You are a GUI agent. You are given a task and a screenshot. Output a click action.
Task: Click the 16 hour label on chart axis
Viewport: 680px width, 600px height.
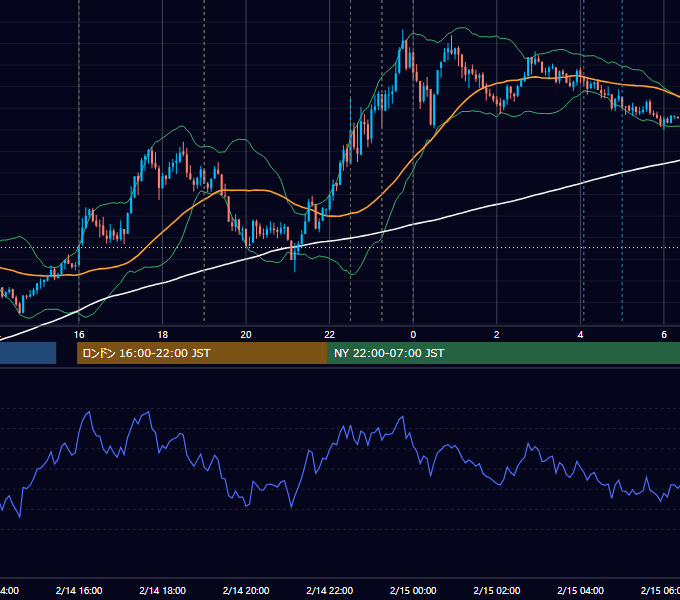pyautogui.click(x=79, y=335)
